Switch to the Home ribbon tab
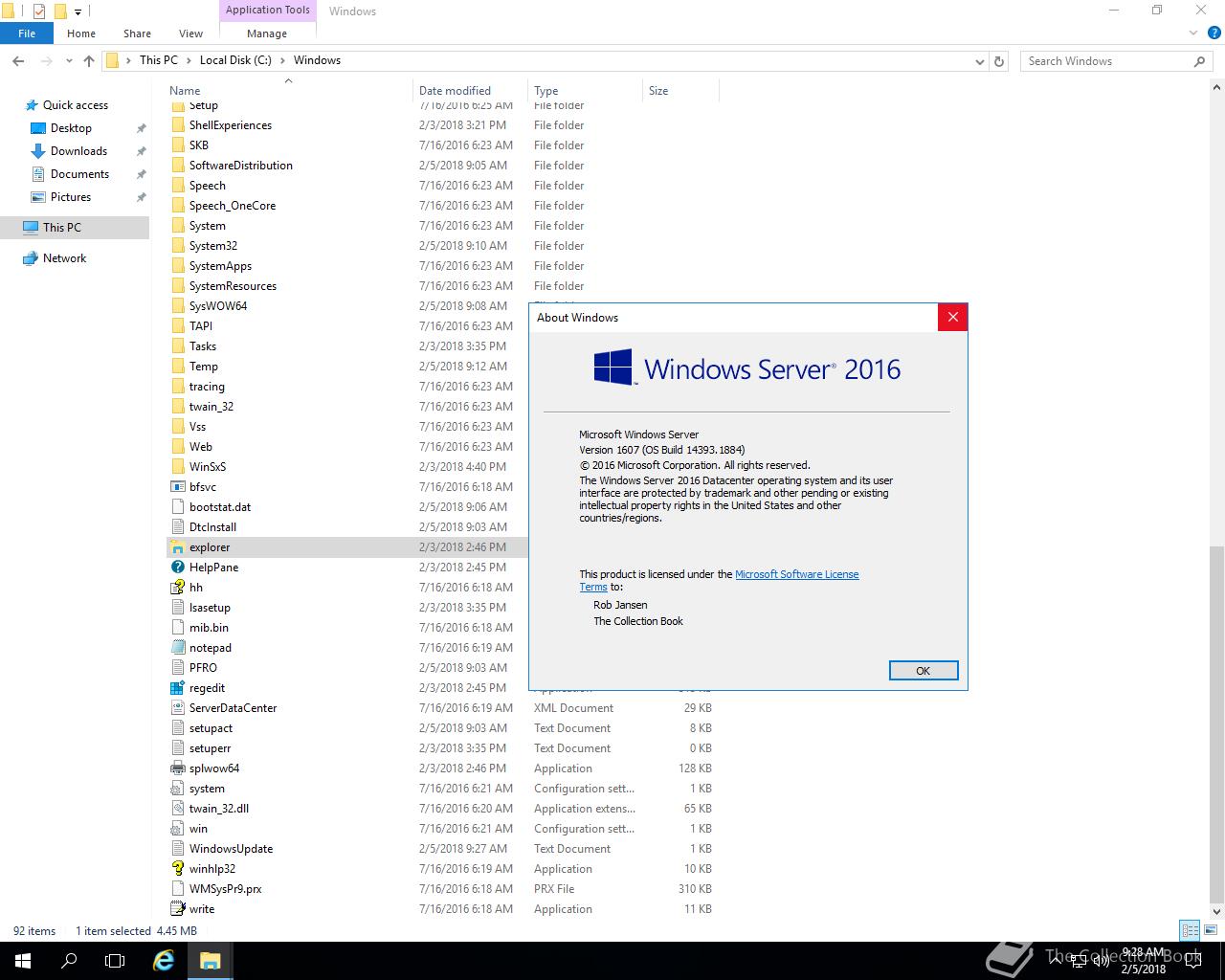The image size is (1225, 980). point(81,33)
